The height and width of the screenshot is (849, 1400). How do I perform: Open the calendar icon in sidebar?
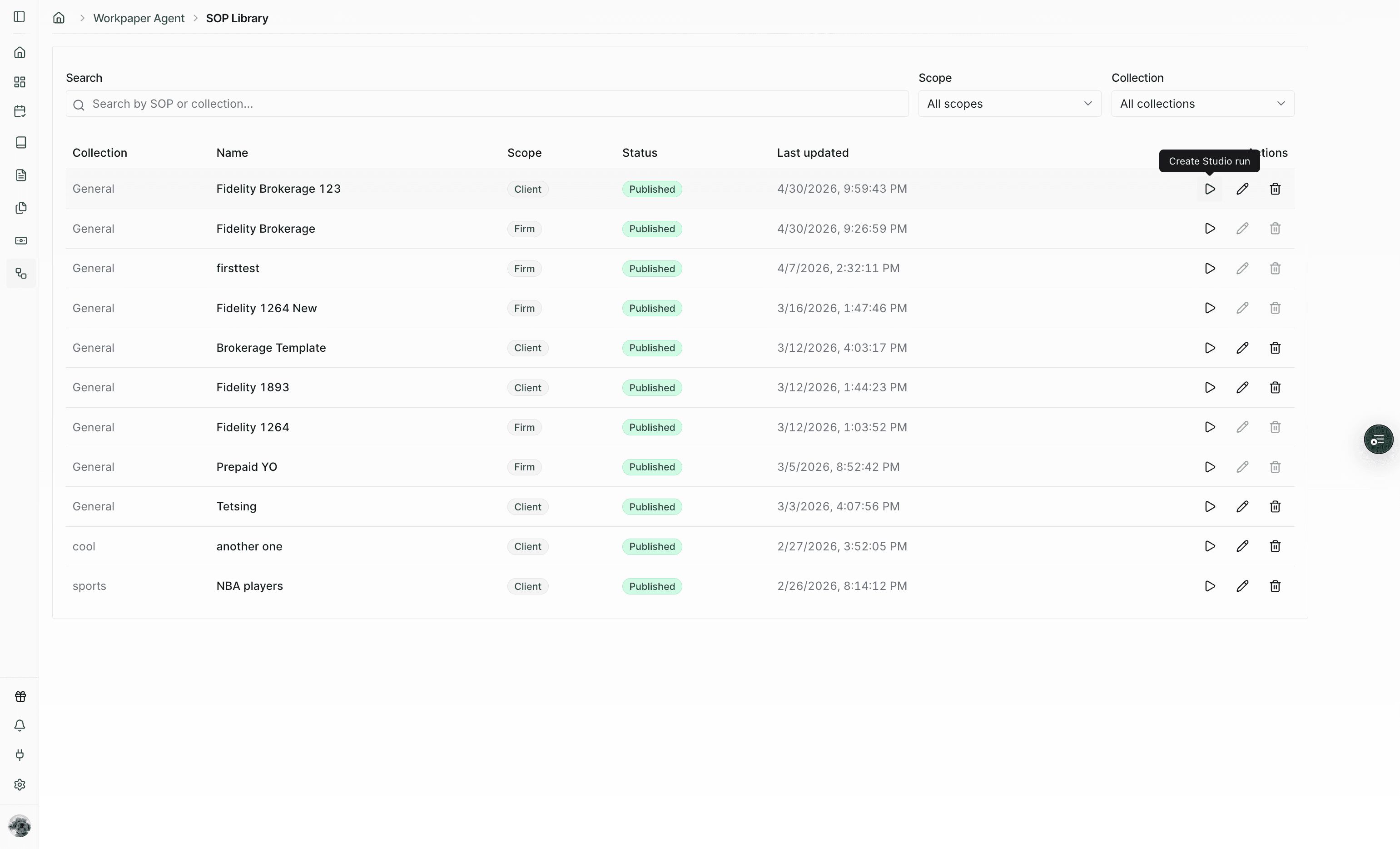click(20, 111)
